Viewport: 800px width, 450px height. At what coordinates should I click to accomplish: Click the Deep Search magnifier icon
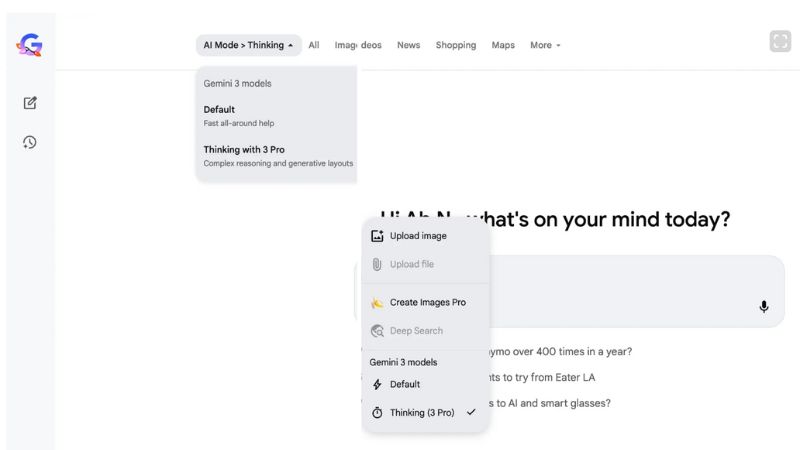click(377, 331)
